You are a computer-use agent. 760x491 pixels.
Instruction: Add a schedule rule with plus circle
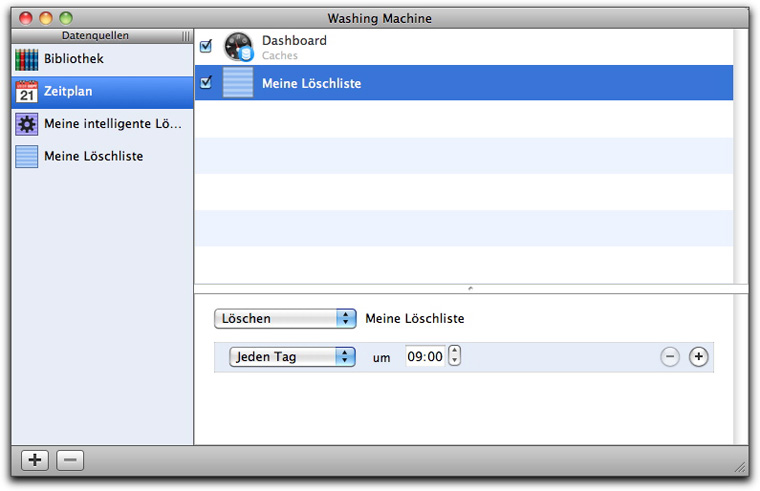point(698,357)
